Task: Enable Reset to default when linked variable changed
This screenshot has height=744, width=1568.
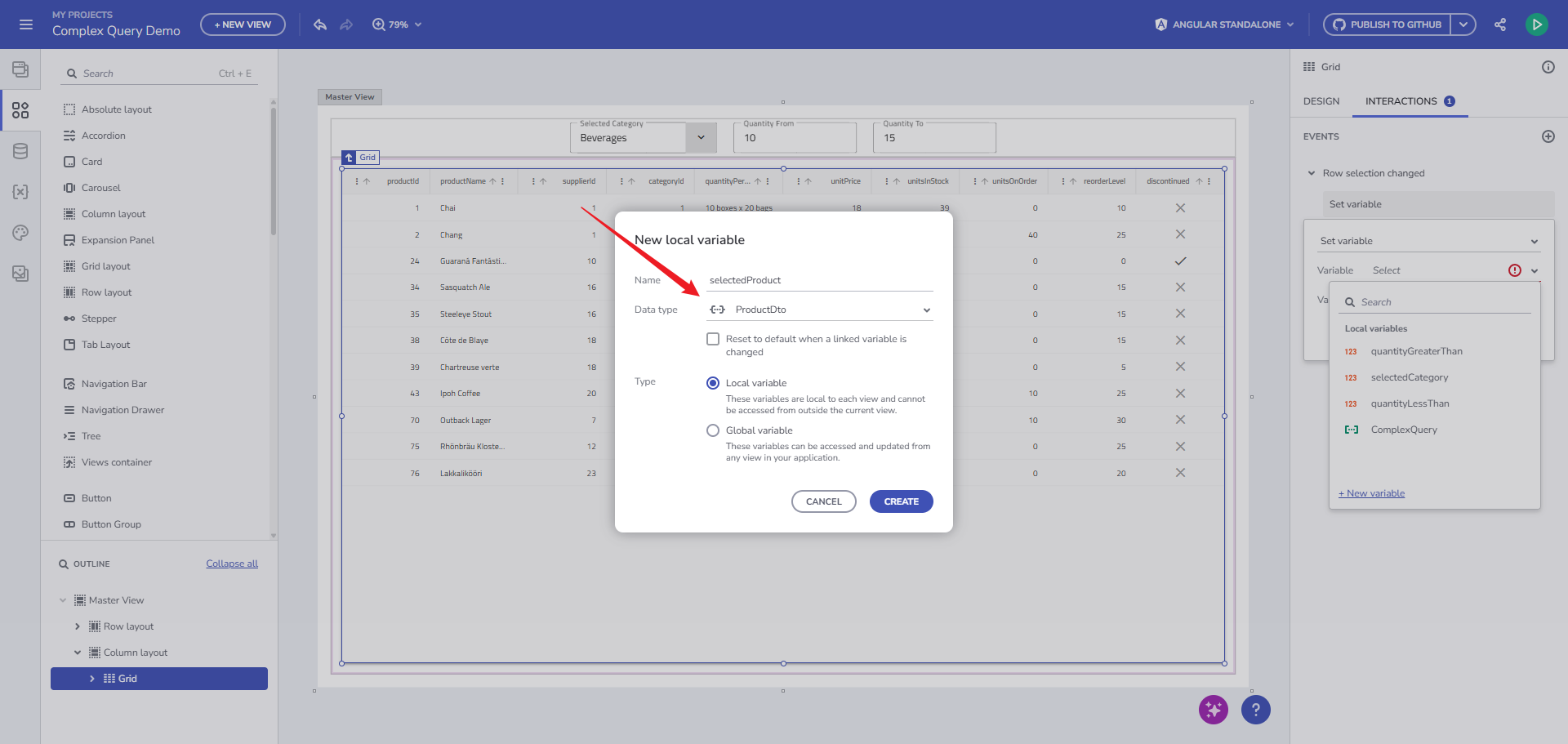Action: click(713, 339)
